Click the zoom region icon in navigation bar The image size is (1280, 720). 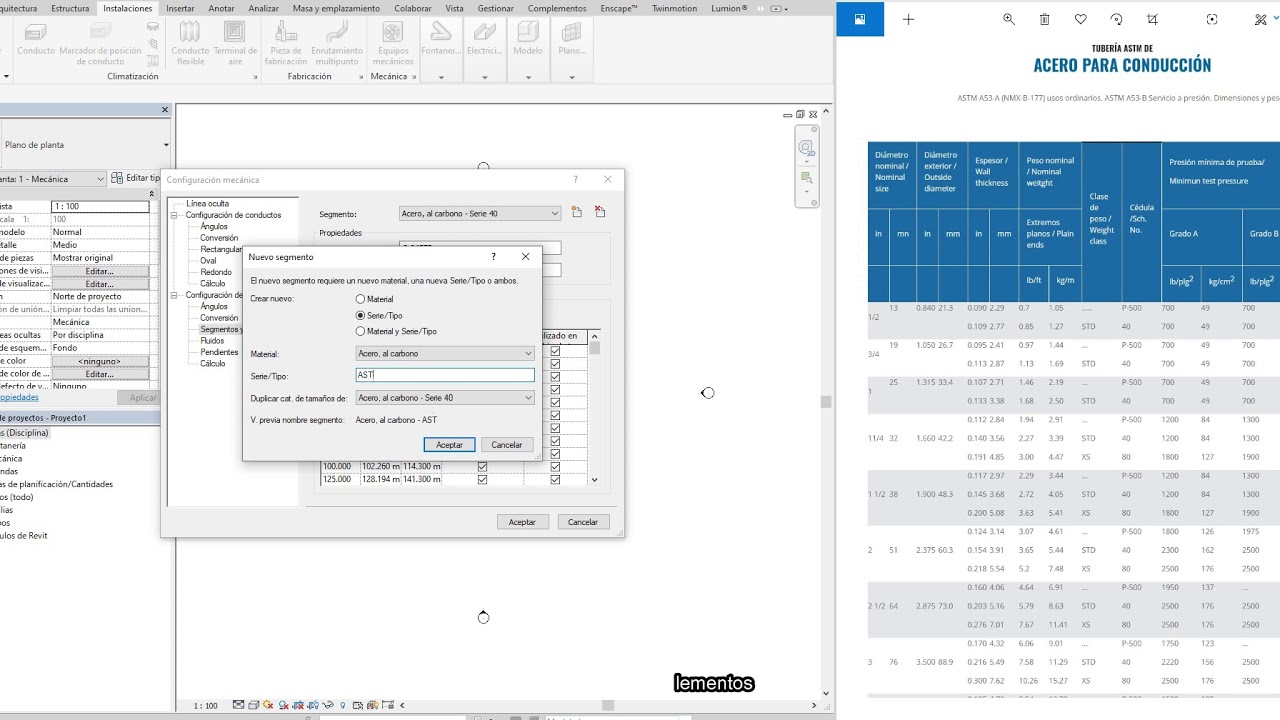(806, 178)
